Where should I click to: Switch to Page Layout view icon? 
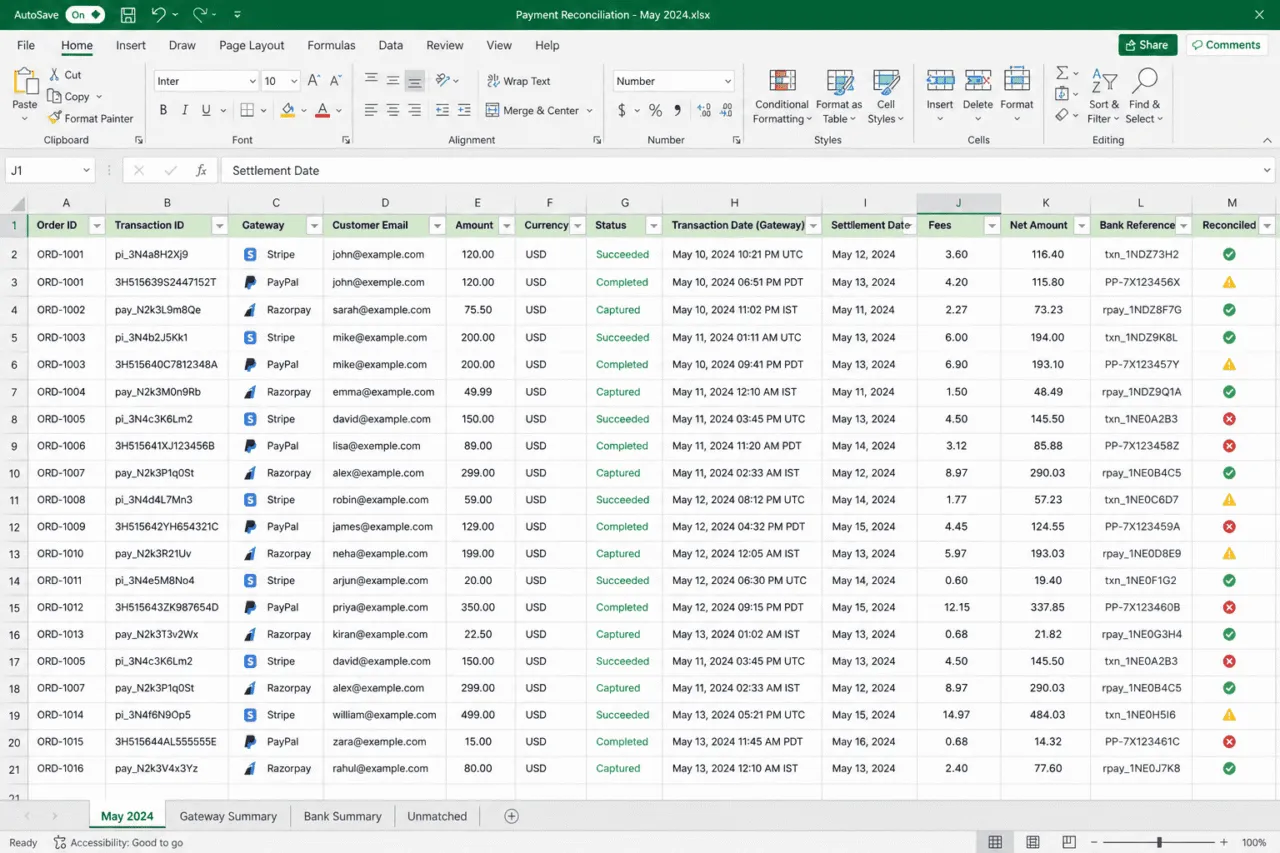pyautogui.click(x=1033, y=842)
